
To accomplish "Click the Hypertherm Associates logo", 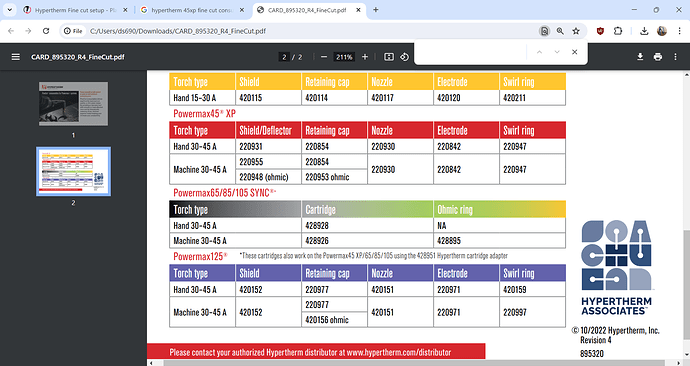I will point(616,267).
